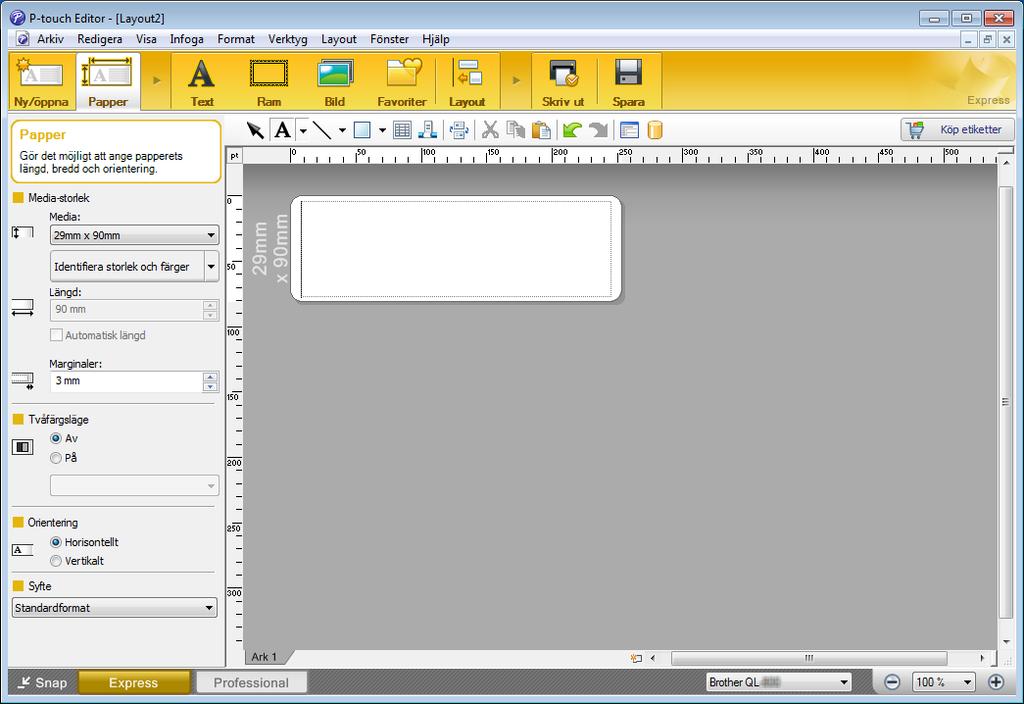Open the Infoga menu

click(187, 39)
